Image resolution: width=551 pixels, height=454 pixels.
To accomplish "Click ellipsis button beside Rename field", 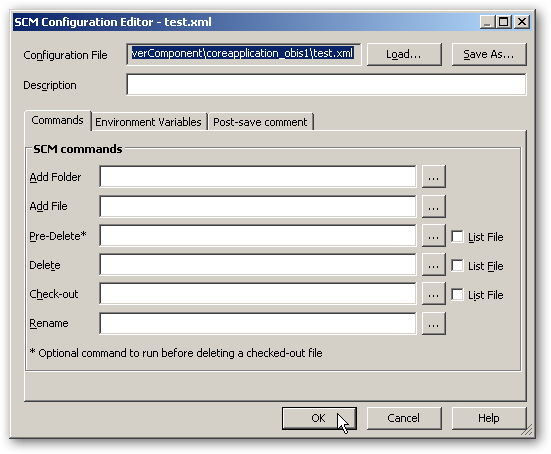I will (434, 323).
